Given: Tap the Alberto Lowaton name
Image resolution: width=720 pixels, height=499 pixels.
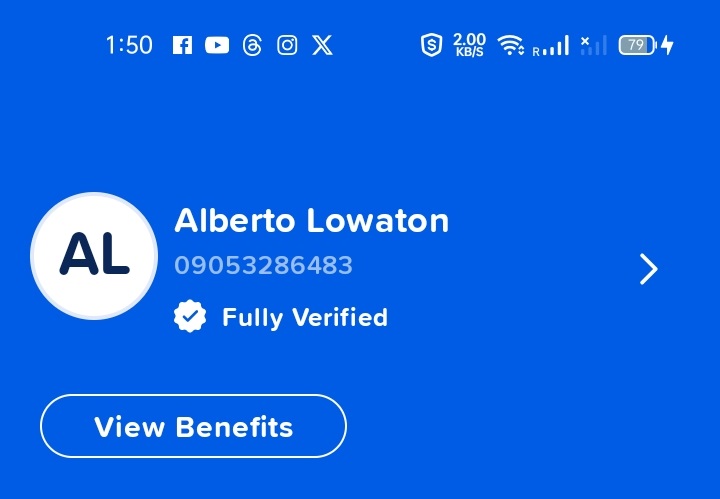Looking at the screenshot, I should click(x=311, y=221).
